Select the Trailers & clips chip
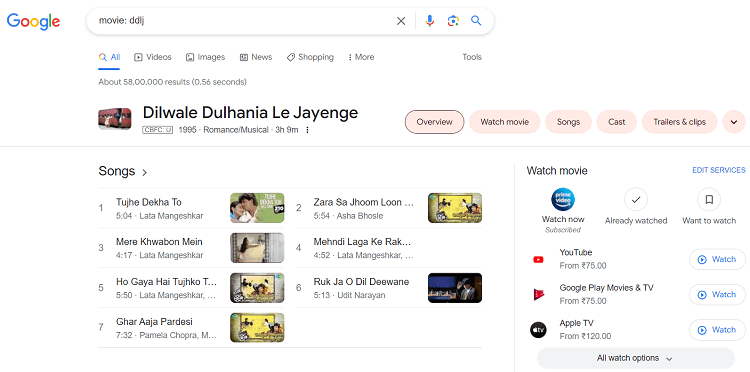This screenshot has height=372, width=750. pos(680,122)
